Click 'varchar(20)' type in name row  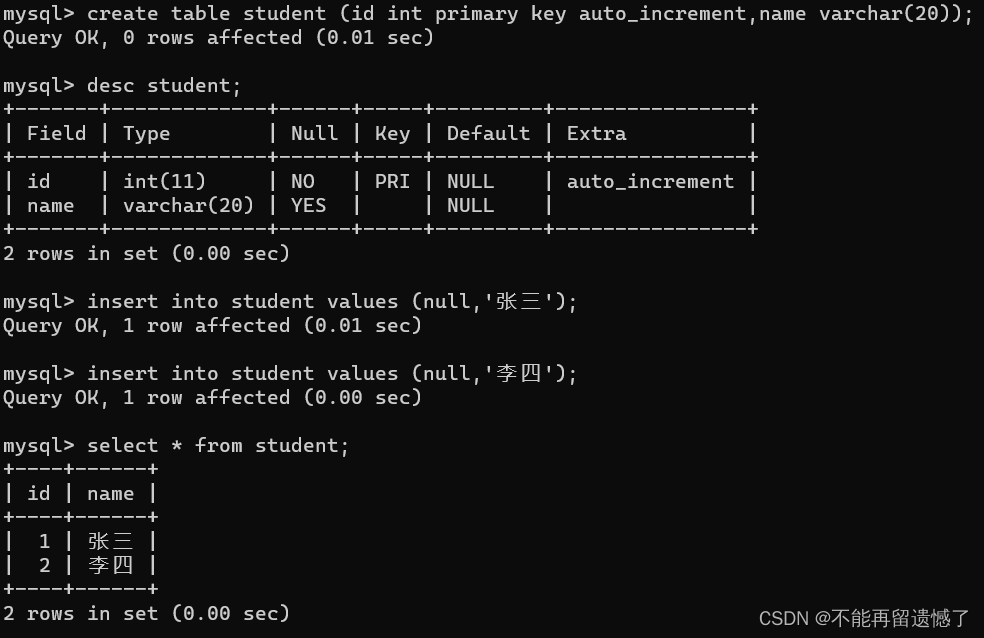pyautogui.click(x=188, y=206)
